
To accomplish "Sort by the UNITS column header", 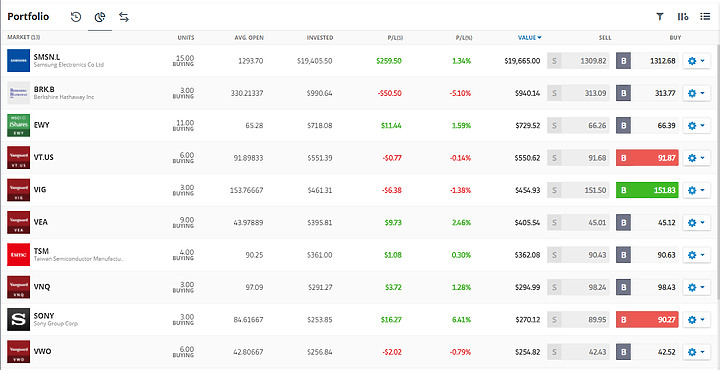I will 186,38.
